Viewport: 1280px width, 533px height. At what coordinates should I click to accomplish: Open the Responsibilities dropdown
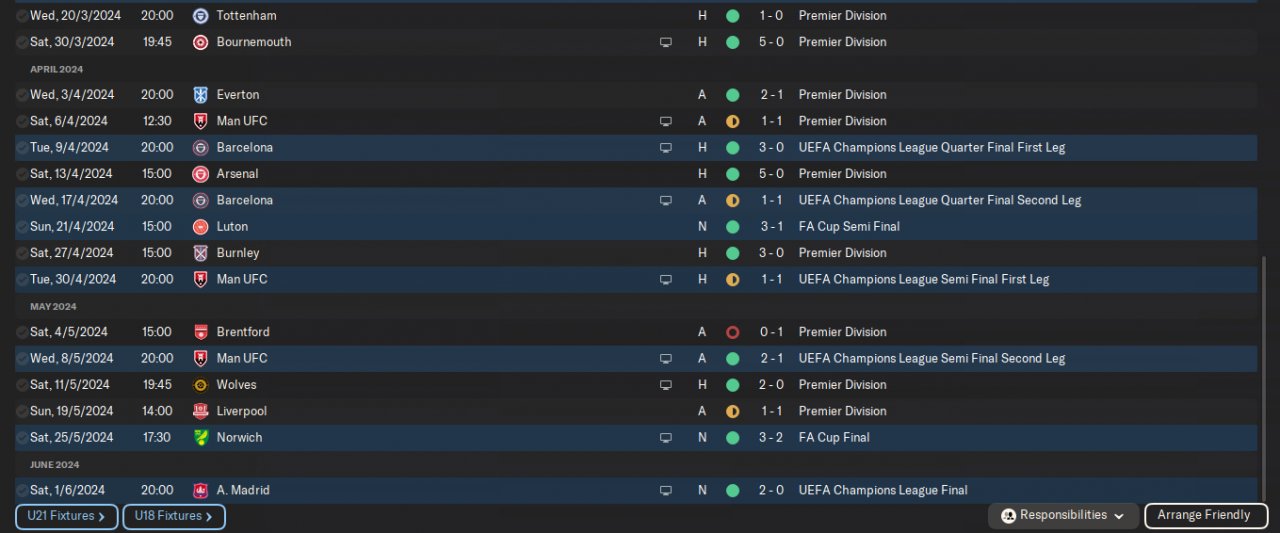[1063, 516]
